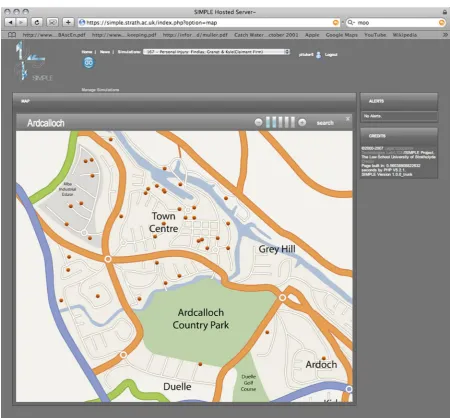This screenshot has height=418, width=450.
Task: Go back with the browser back arrow
Action: (10, 22)
